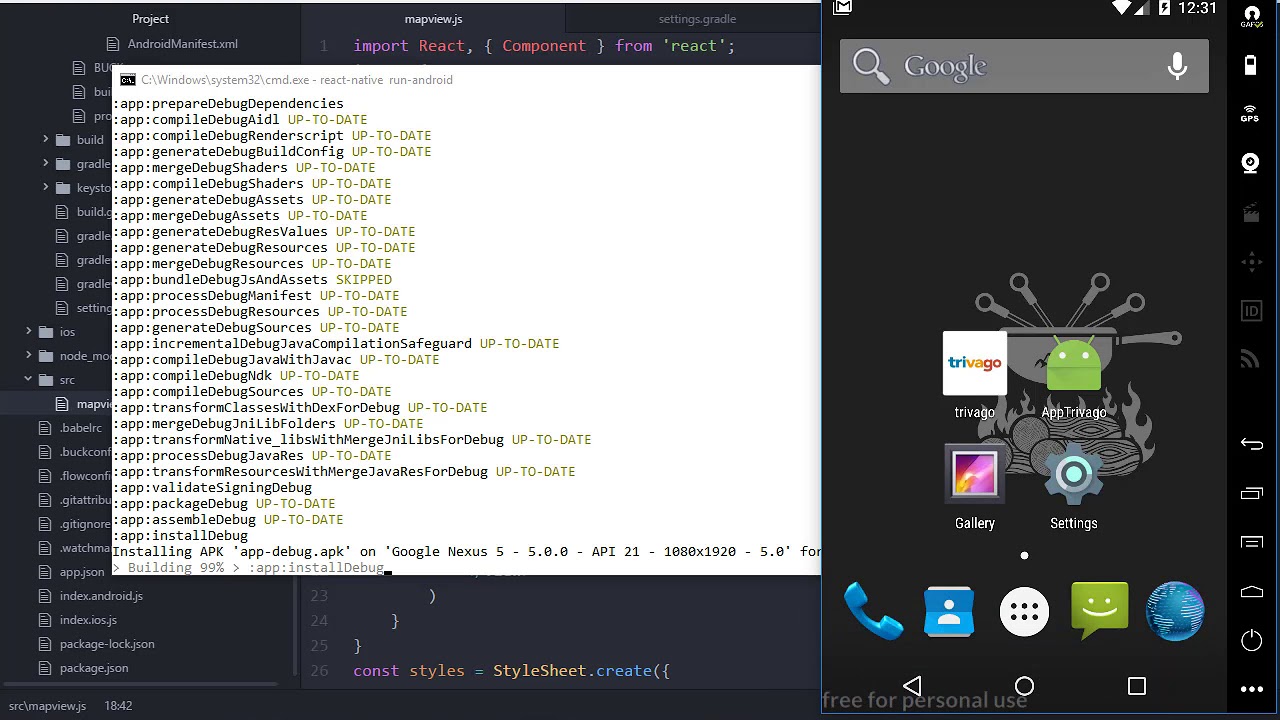
Task: Tap the Android Recents square button
Action: [x=1137, y=686]
